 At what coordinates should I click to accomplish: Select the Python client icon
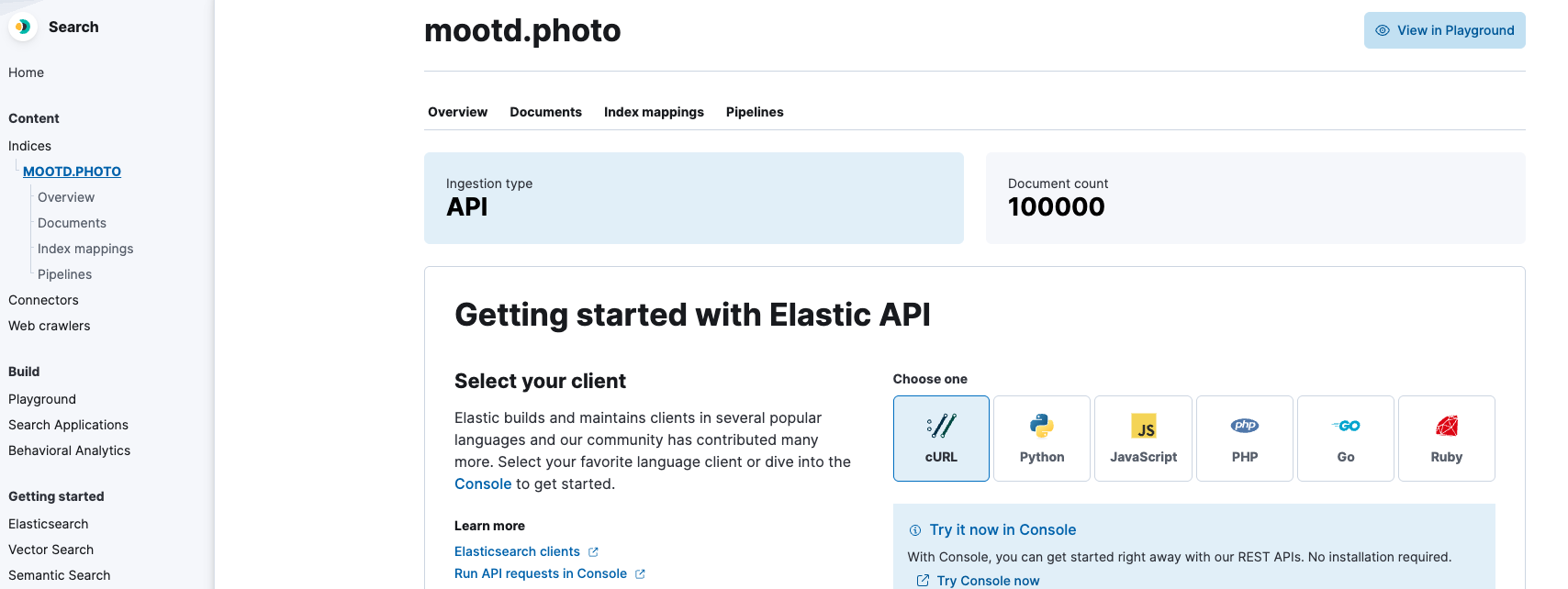[x=1042, y=426]
